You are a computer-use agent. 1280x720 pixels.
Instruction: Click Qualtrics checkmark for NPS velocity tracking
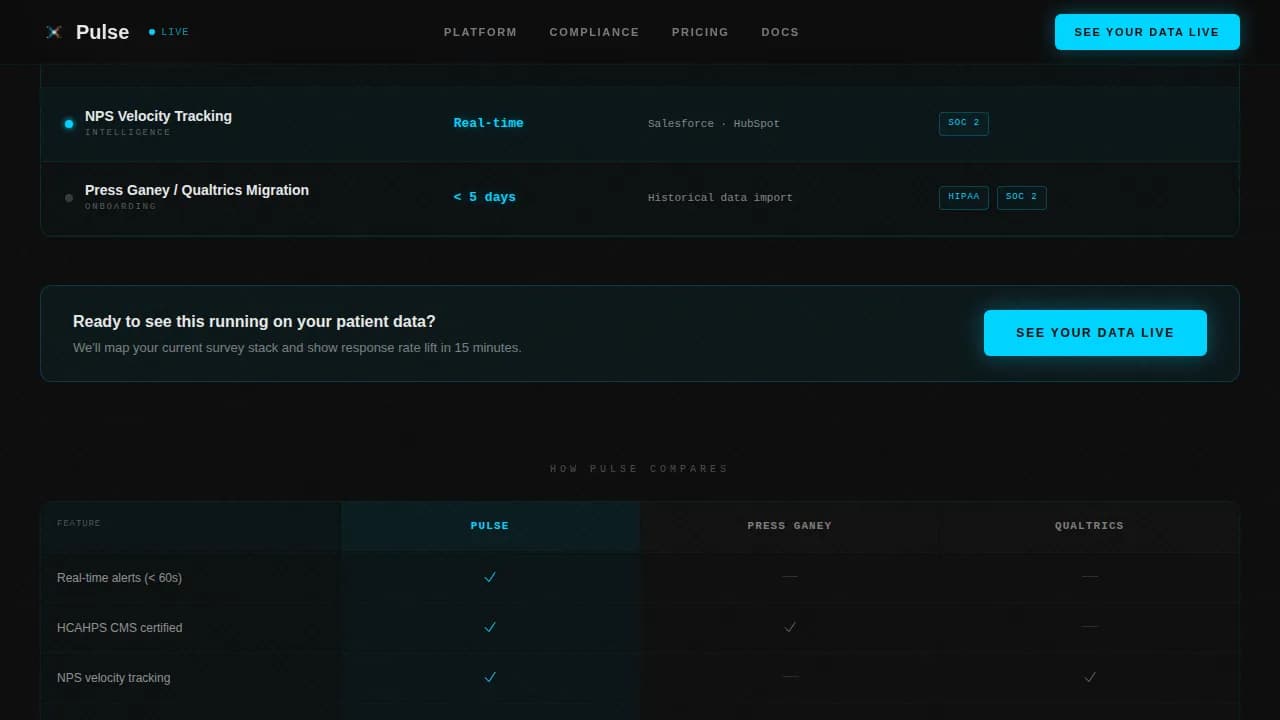1090,677
